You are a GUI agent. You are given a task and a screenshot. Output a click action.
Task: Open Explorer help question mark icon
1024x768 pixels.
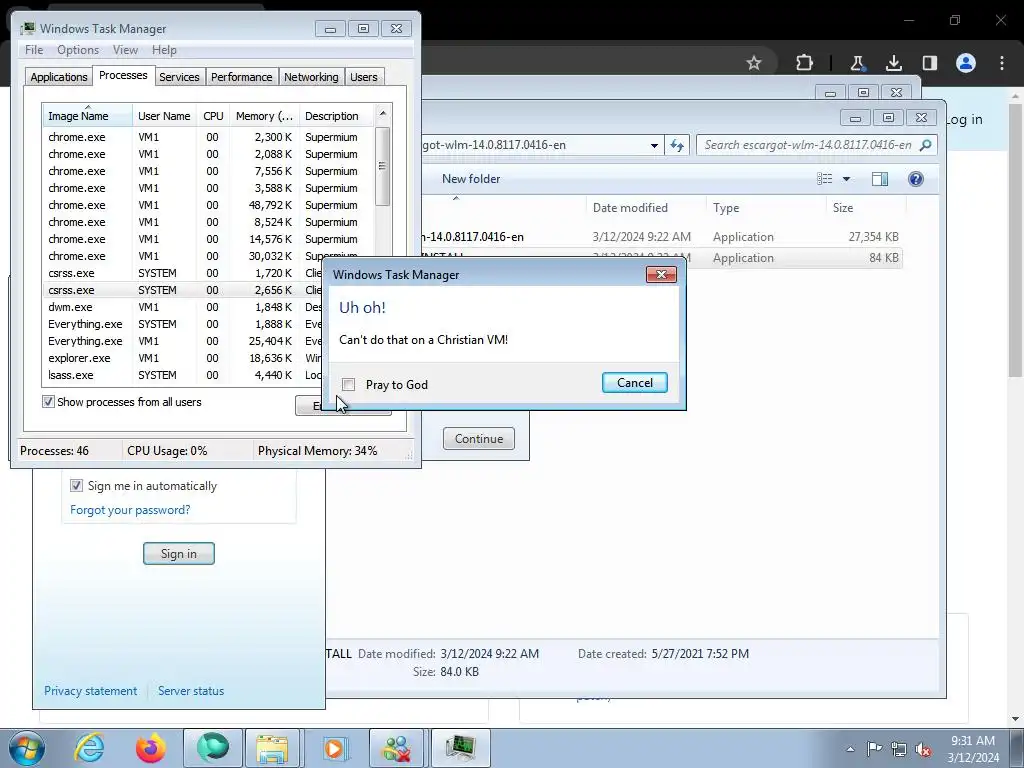pyautogui.click(x=916, y=179)
